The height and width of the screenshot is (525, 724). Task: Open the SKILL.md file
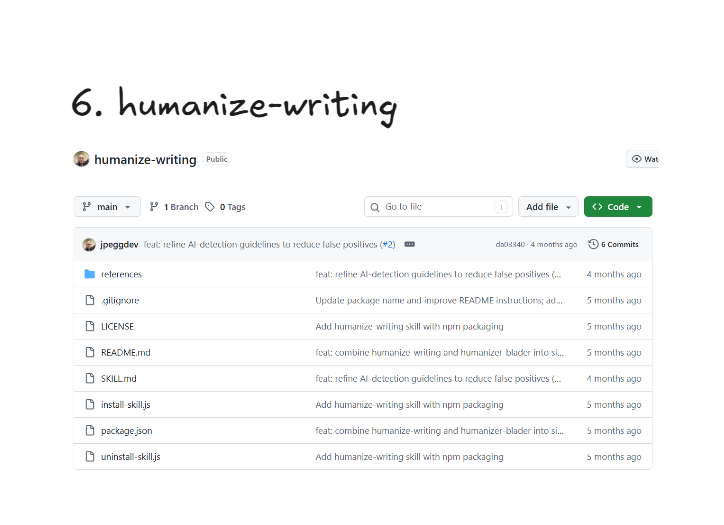119,379
